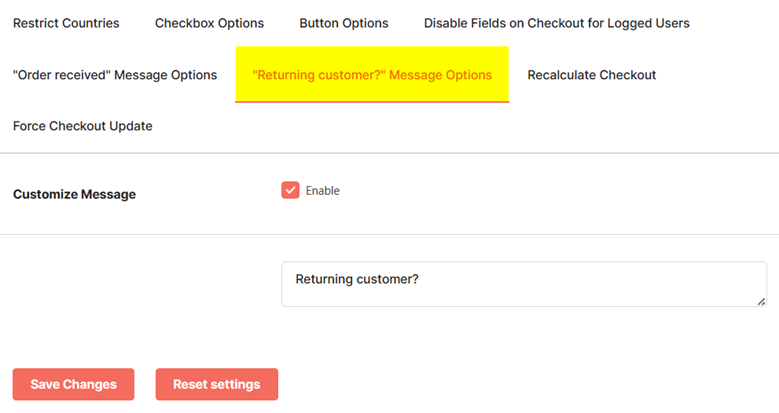This screenshot has width=779, height=413.
Task: Select "Order received" Message Options tab
Action: point(115,75)
